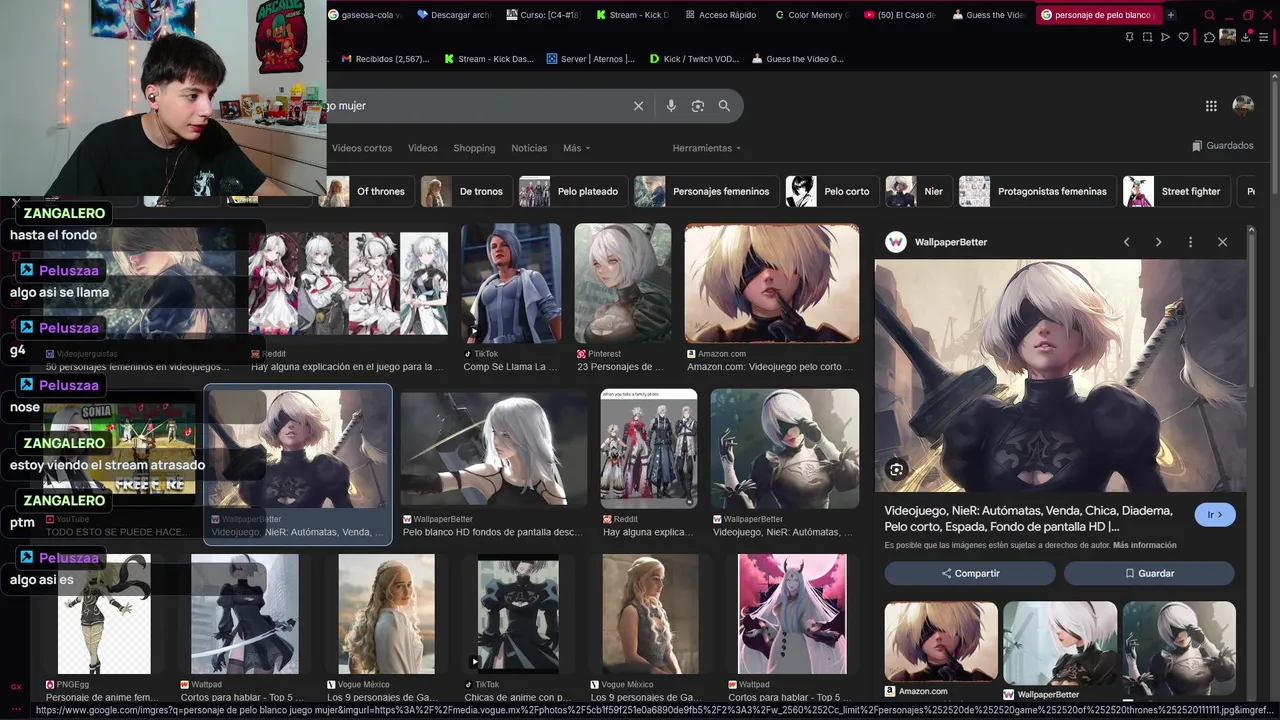
Task: Click the Guardar button in preview panel
Action: coord(1149,573)
